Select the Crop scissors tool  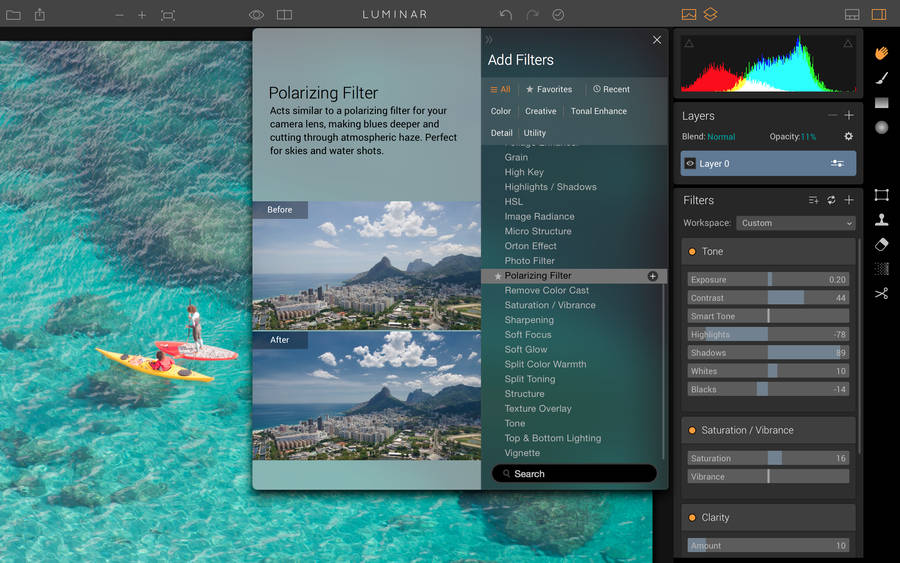[x=882, y=294]
